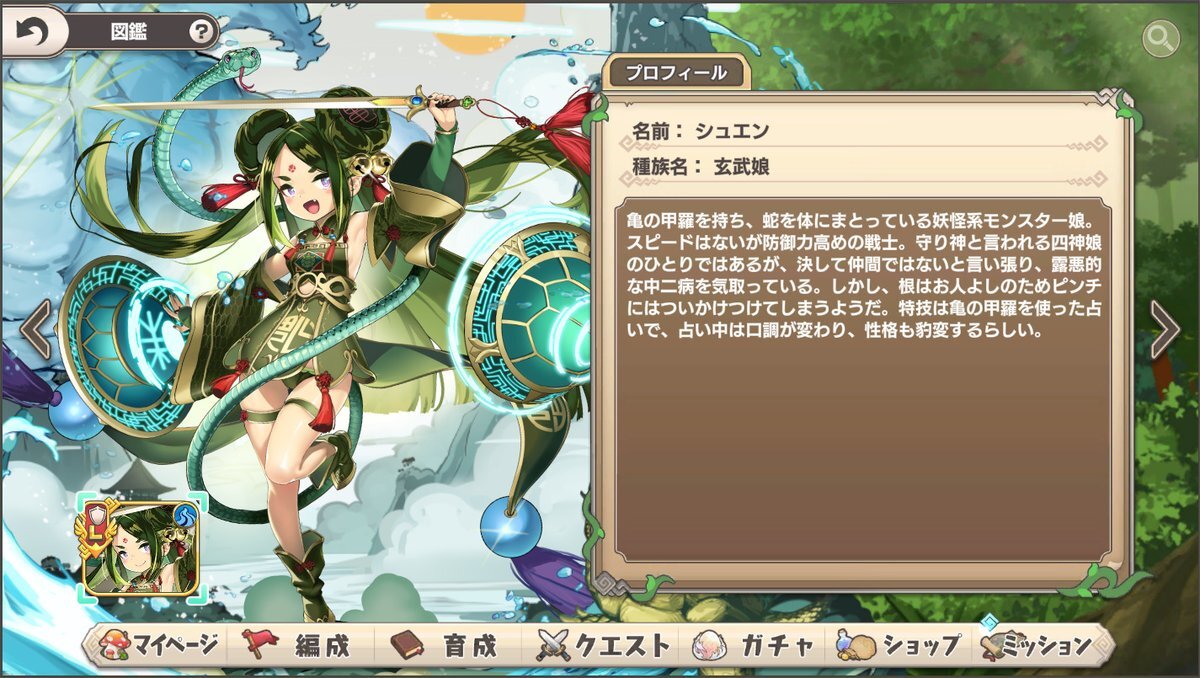1200x678 pixels.
Task: Click the magnifying glass zoom icon
Action: (x=1160, y=39)
